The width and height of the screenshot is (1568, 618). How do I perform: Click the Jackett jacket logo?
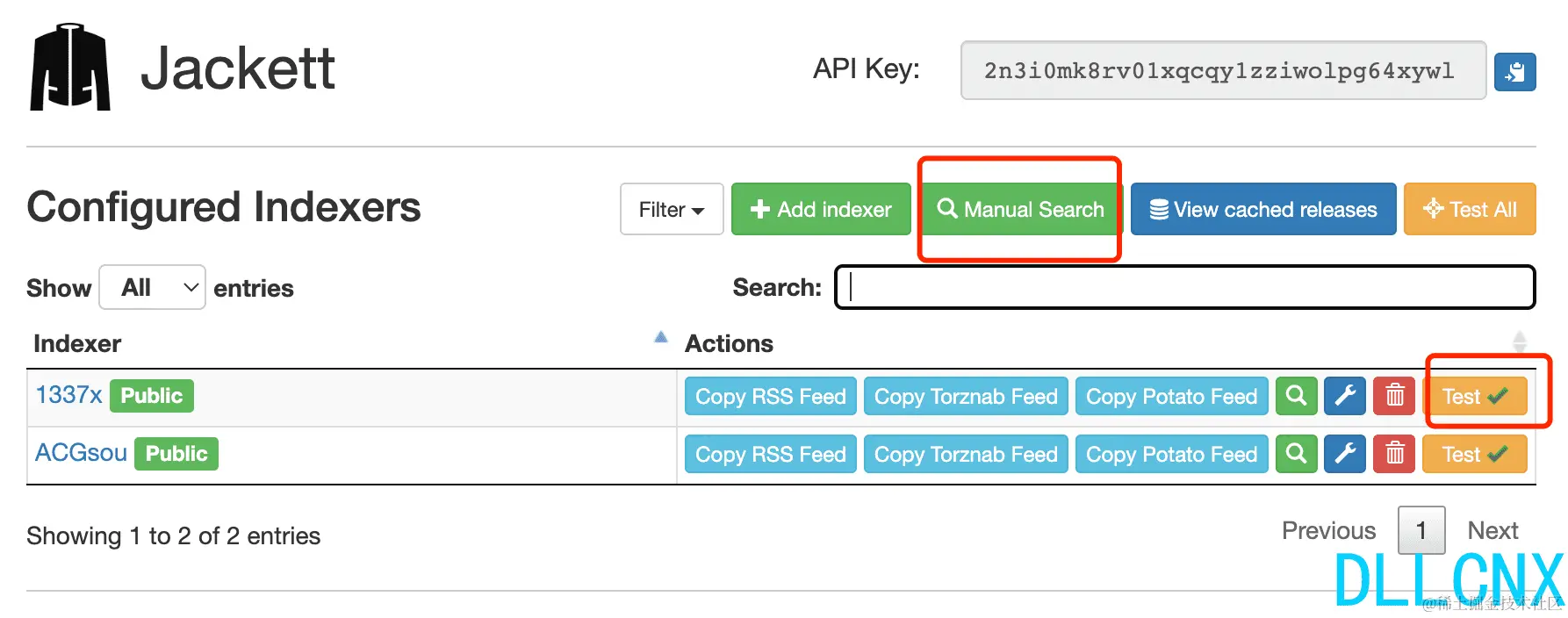coord(70,68)
